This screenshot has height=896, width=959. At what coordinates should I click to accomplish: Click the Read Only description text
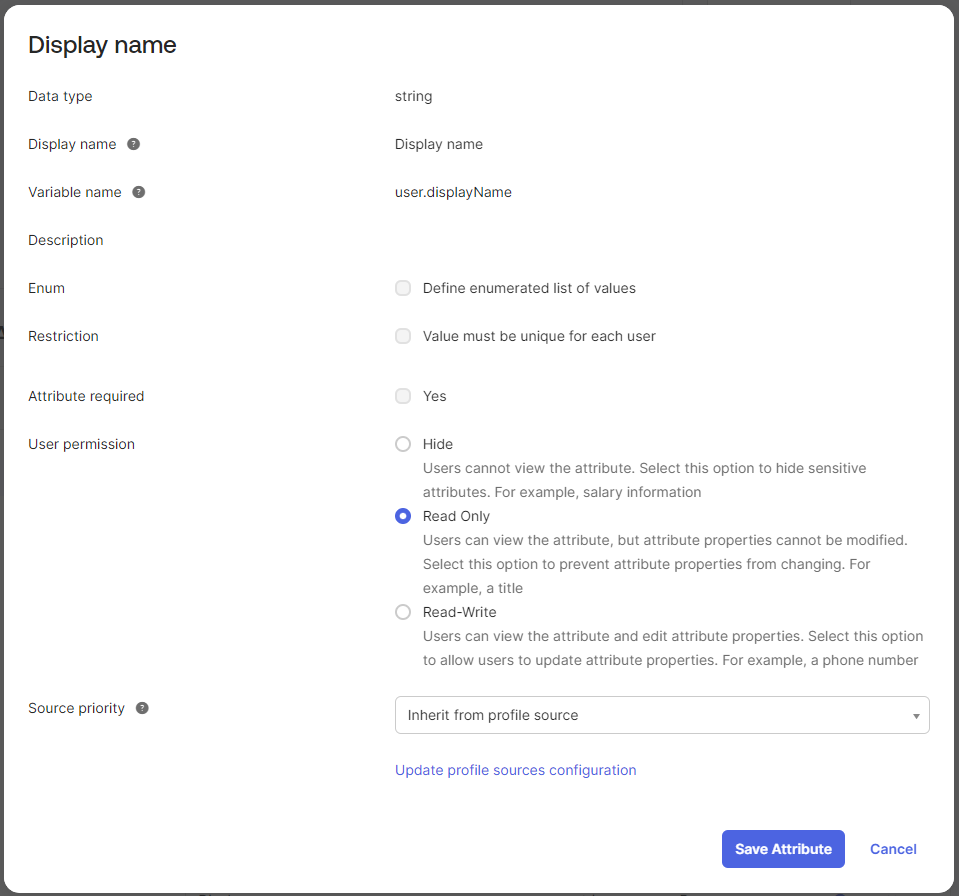coord(665,564)
